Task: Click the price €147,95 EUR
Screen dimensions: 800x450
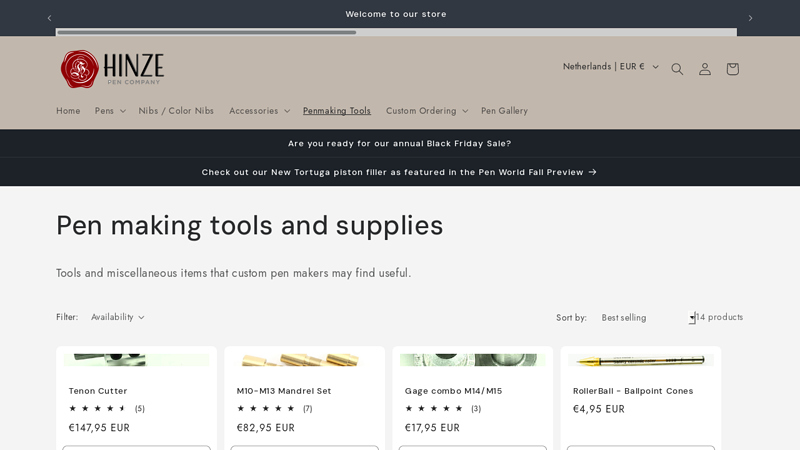Action: [99, 428]
